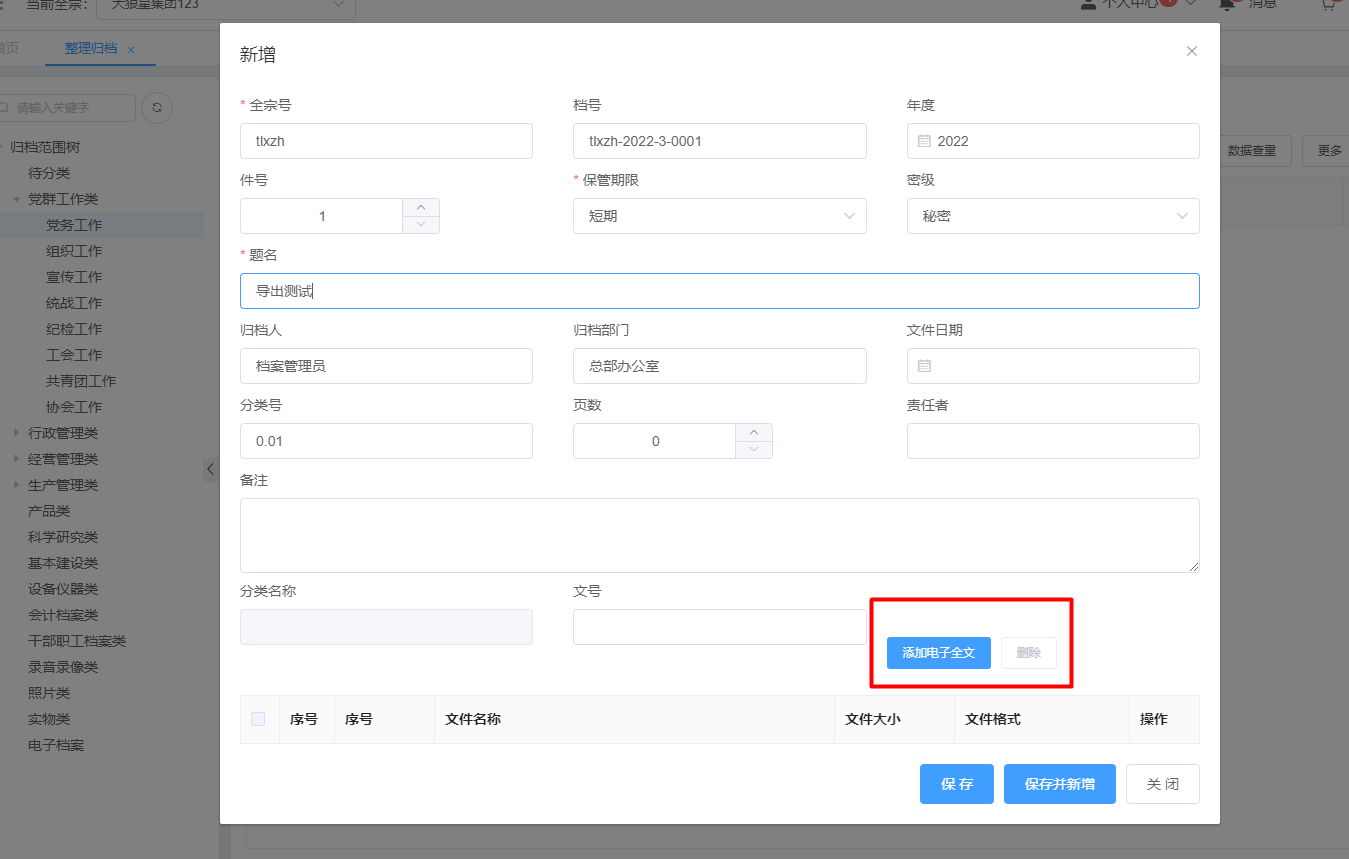
Task: Close the 整理归档 tab with its x
Action: pos(131,49)
